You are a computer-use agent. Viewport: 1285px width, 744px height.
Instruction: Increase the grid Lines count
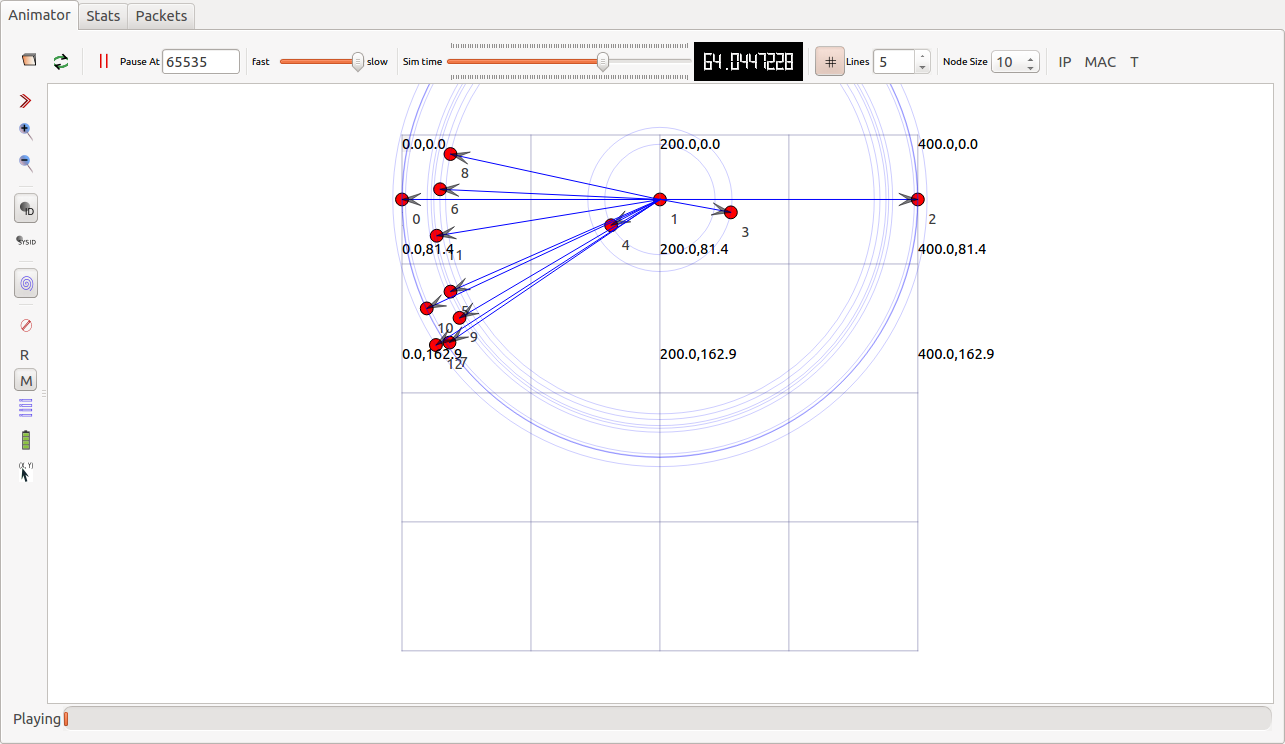[x=922, y=57]
